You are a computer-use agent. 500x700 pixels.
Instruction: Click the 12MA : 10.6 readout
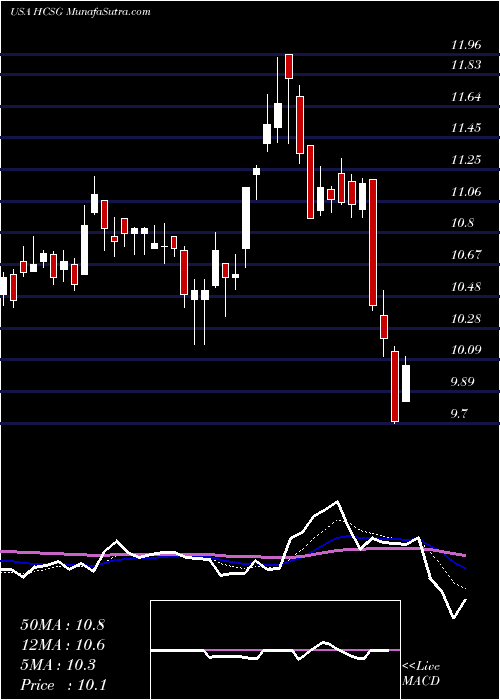click(x=62, y=645)
